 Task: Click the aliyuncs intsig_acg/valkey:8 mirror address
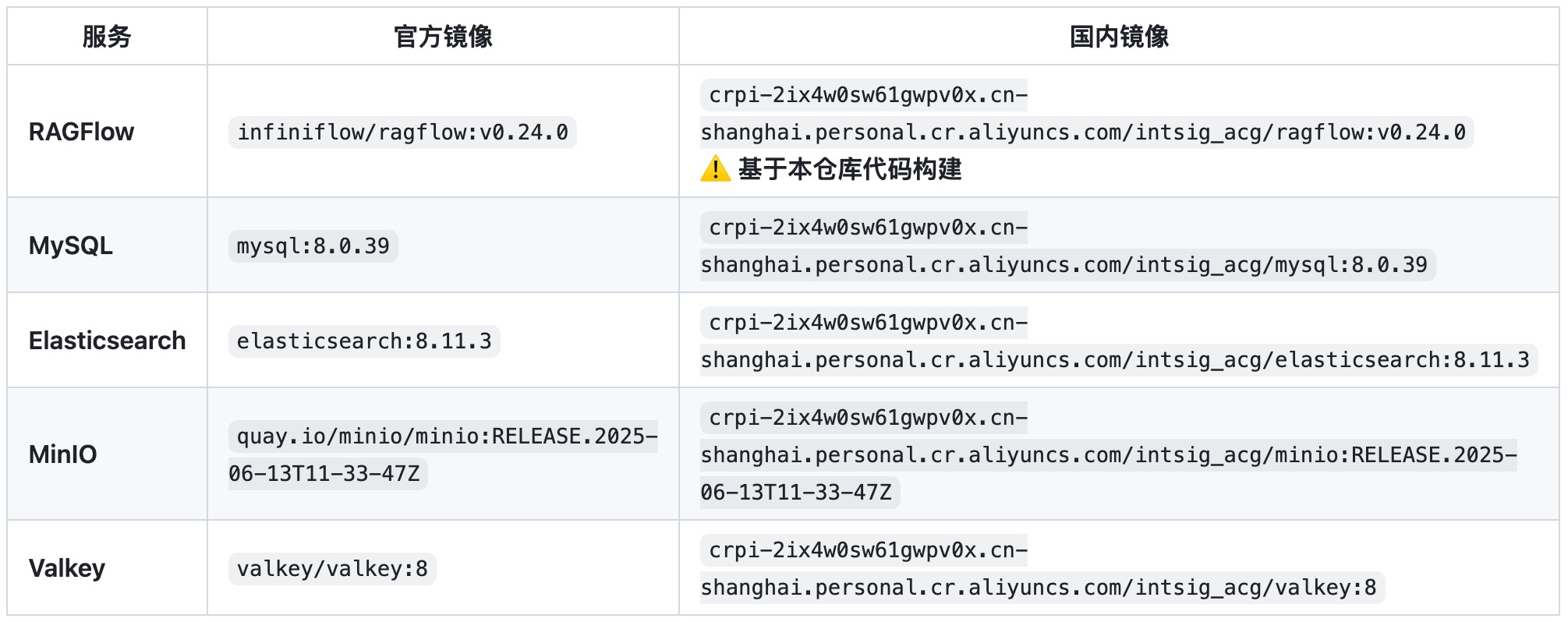1042,569
